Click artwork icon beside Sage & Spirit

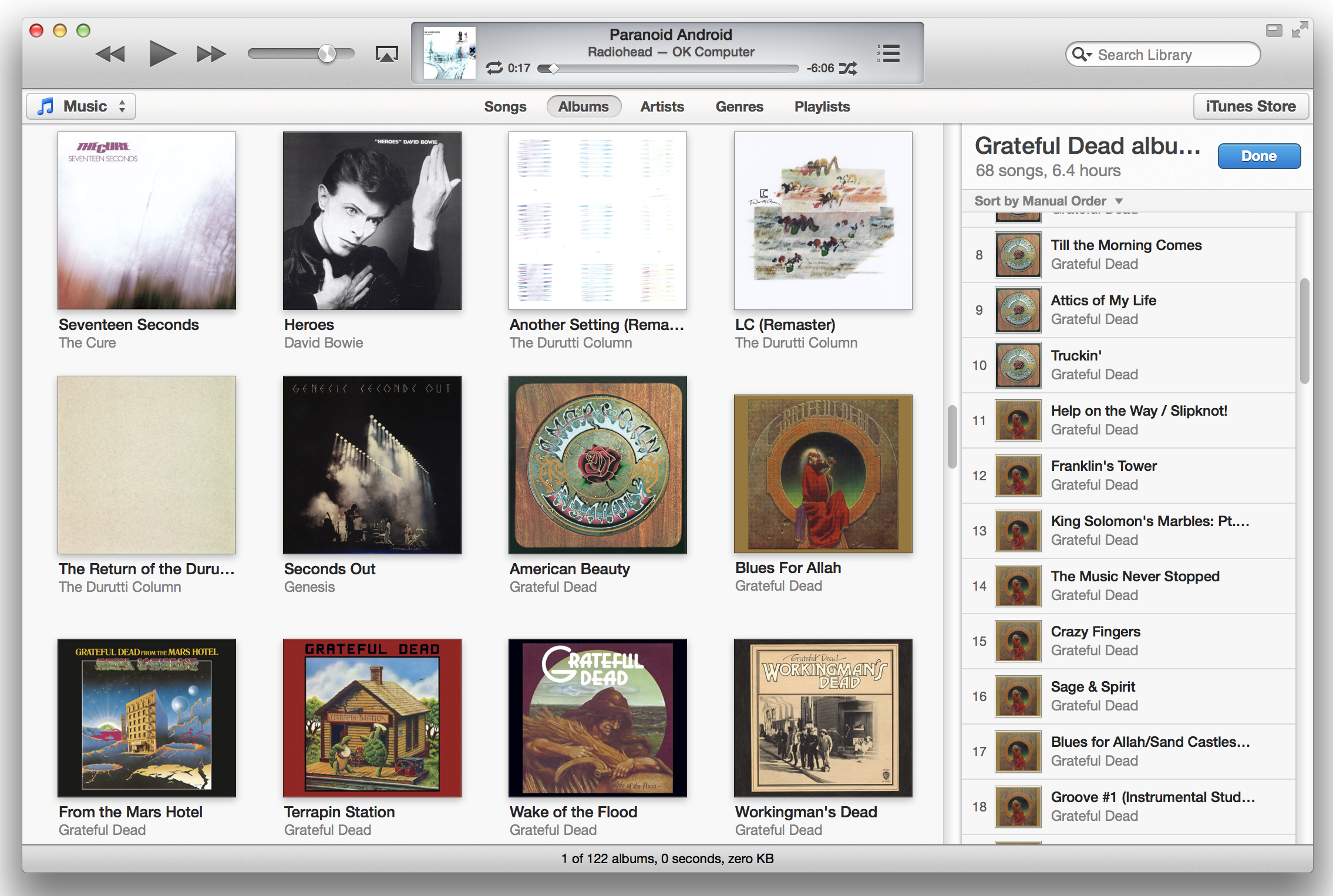(x=1018, y=696)
